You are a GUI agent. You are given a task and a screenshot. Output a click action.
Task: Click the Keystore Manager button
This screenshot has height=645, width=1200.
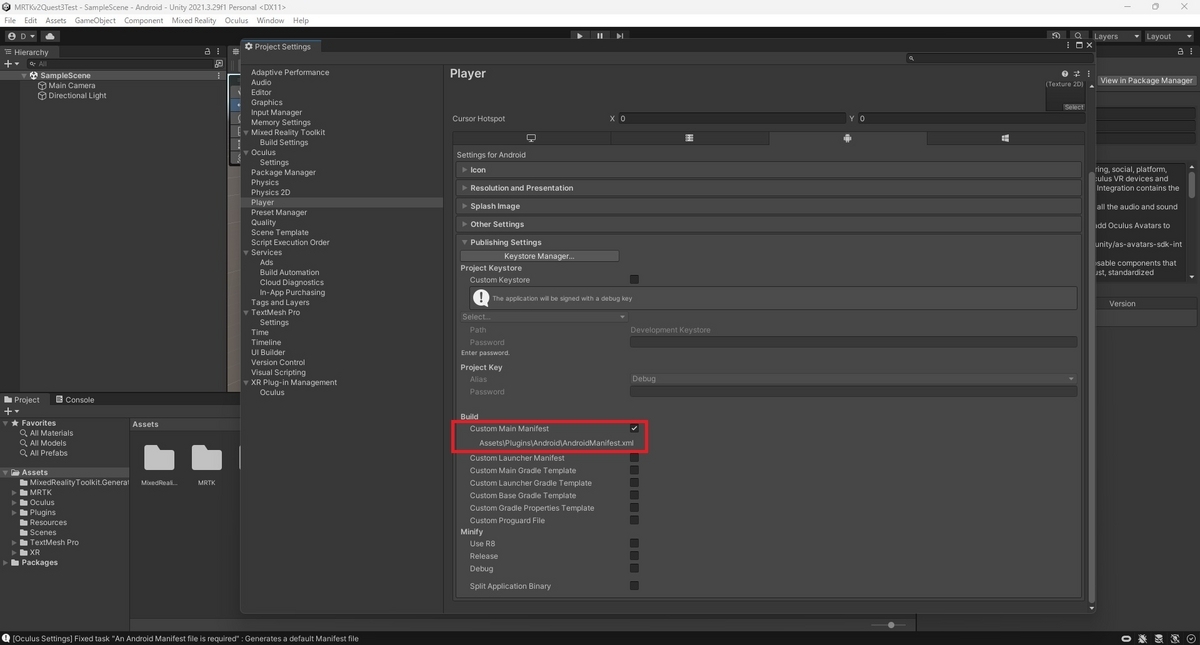540,256
